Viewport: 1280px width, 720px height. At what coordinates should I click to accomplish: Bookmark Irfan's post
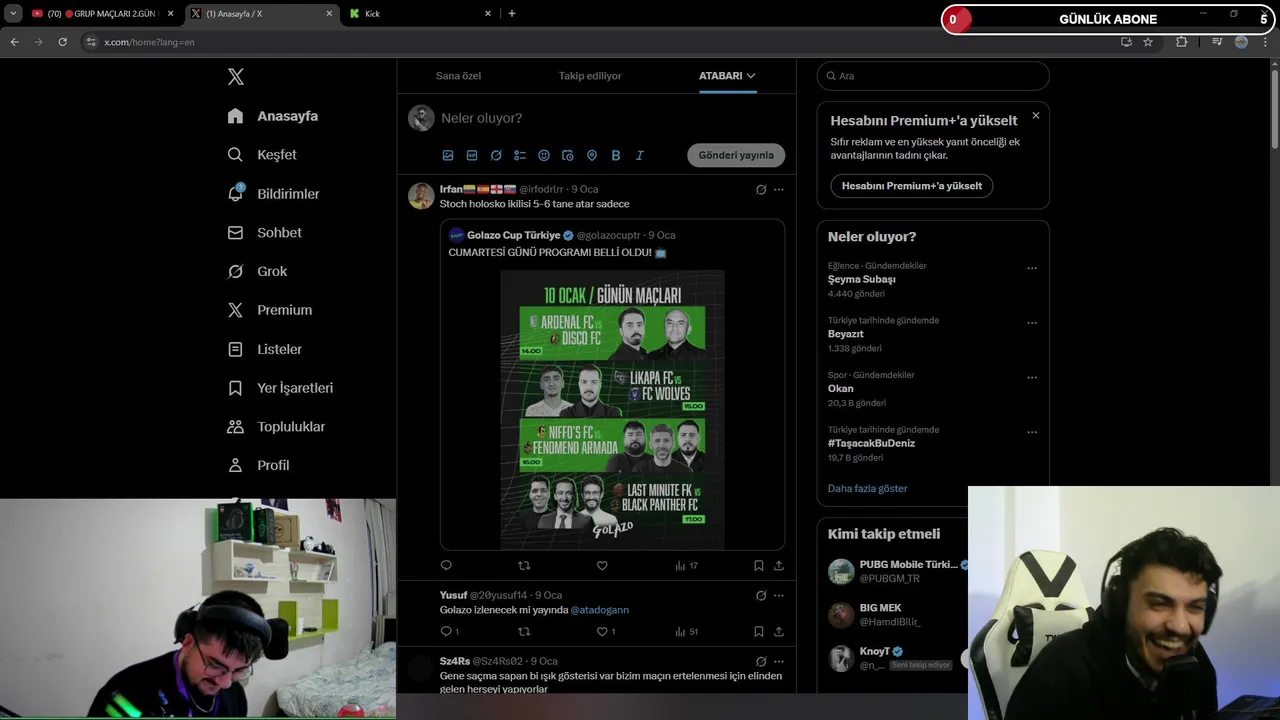click(759, 565)
